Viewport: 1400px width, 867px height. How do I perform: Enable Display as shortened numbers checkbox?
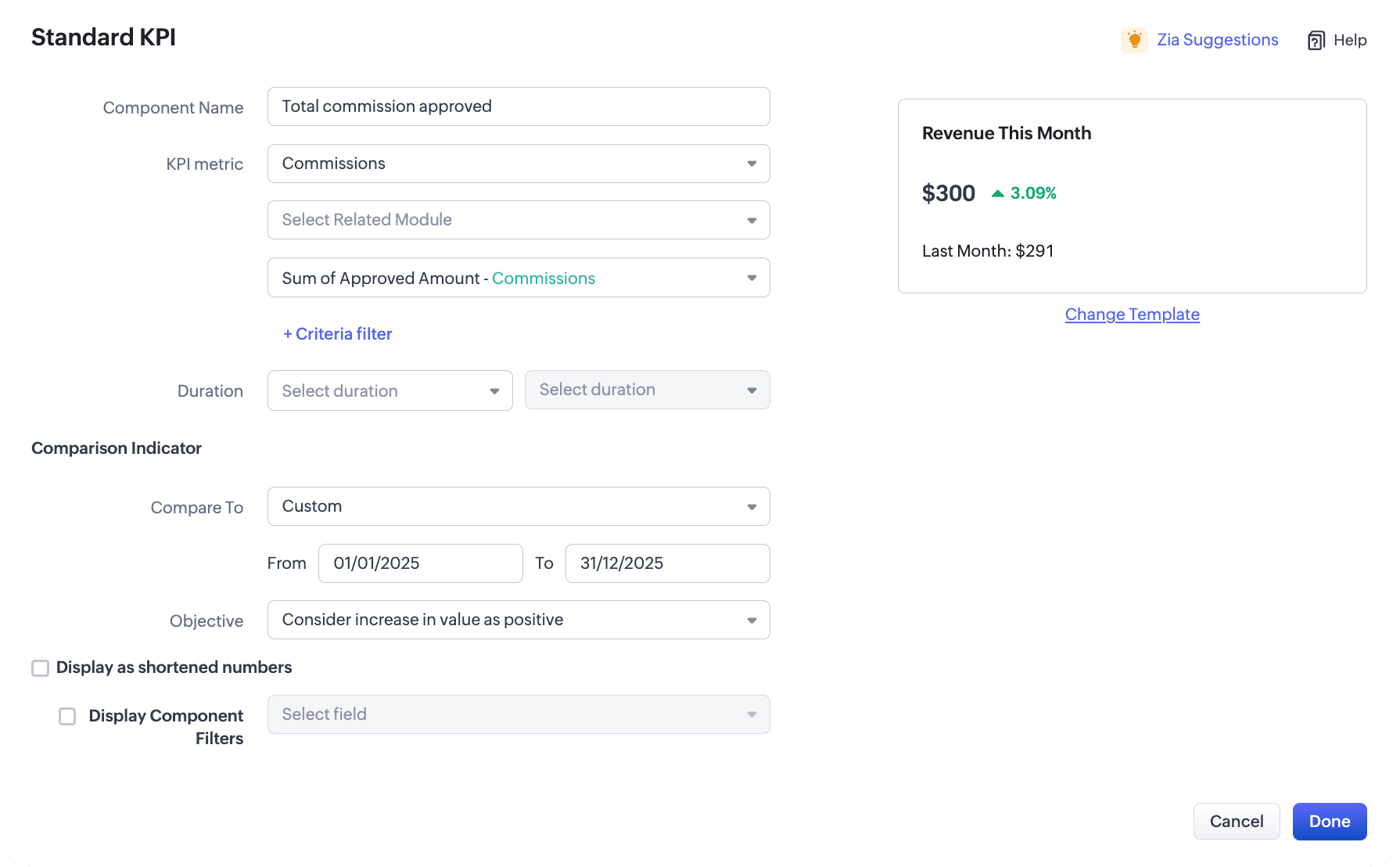coord(41,667)
